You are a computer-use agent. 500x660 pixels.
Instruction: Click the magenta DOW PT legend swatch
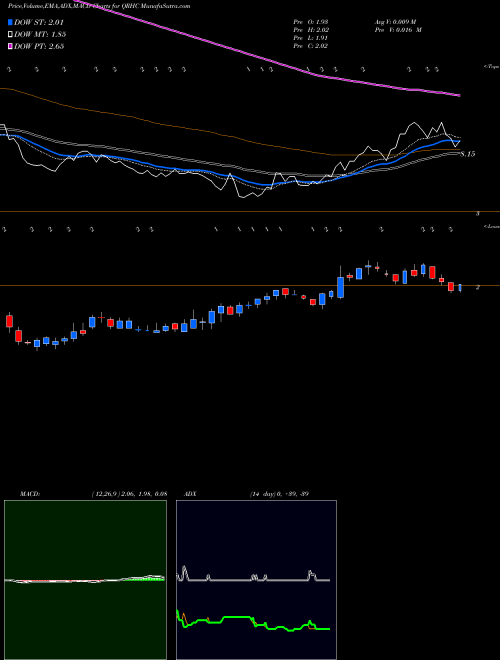(10, 46)
